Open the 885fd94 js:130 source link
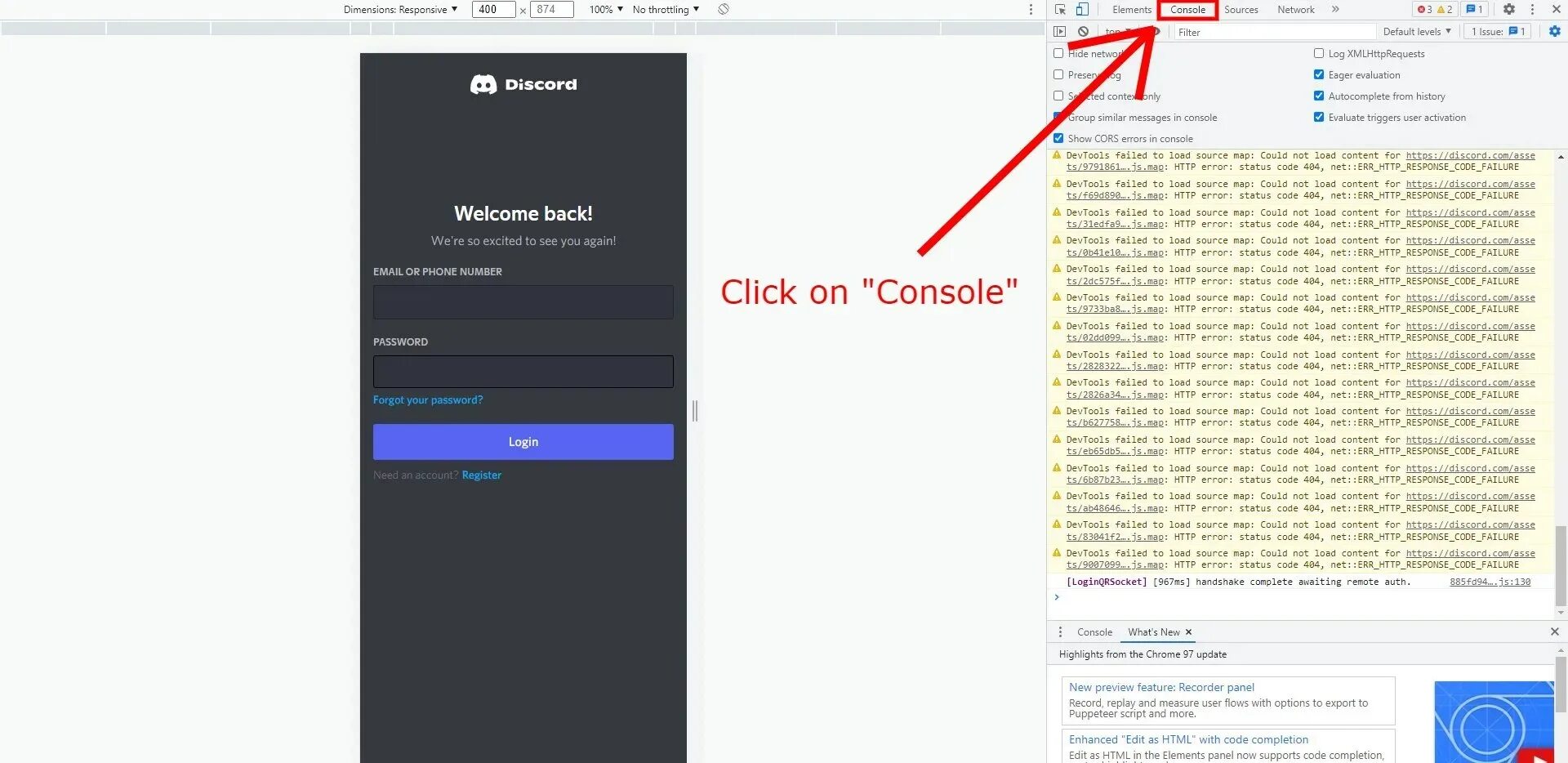Viewport: 1568px width, 763px height. click(x=1490, y=582)
